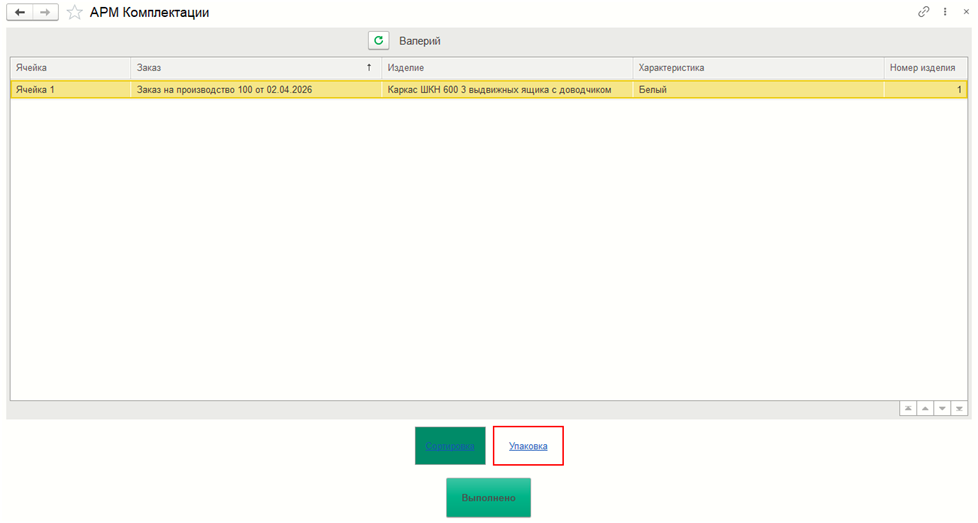The image size is (978, 523).
Task: Refresh the list with green reload icon
Action: (379, 41)
